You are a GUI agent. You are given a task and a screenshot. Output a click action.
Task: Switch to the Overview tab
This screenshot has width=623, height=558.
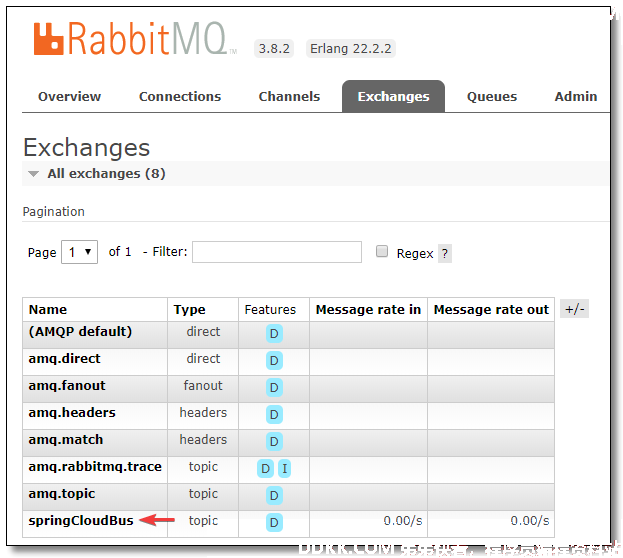(70, 97)
